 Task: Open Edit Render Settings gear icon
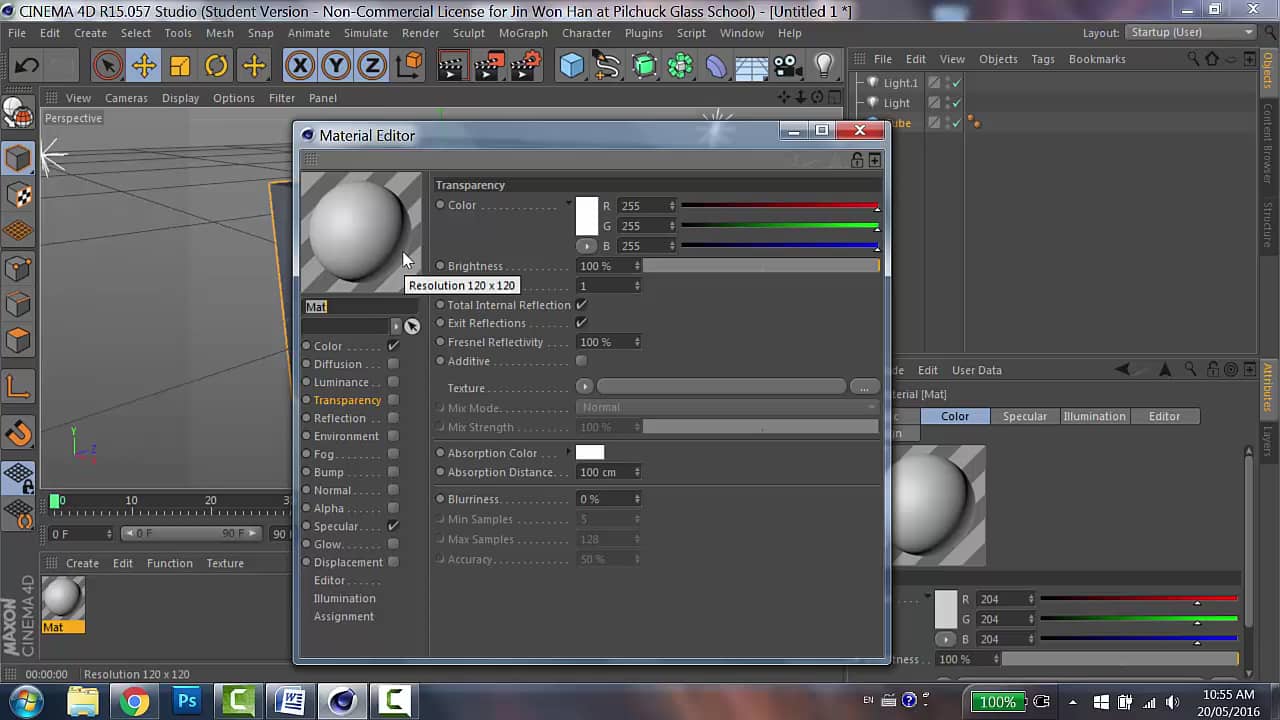click(525, 66)
